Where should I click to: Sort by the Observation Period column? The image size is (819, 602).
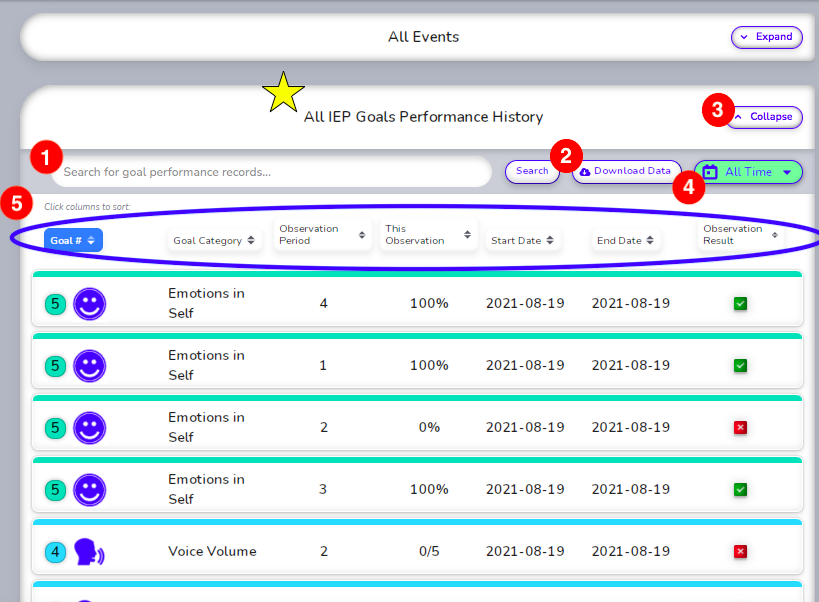[x=322, y=235]
